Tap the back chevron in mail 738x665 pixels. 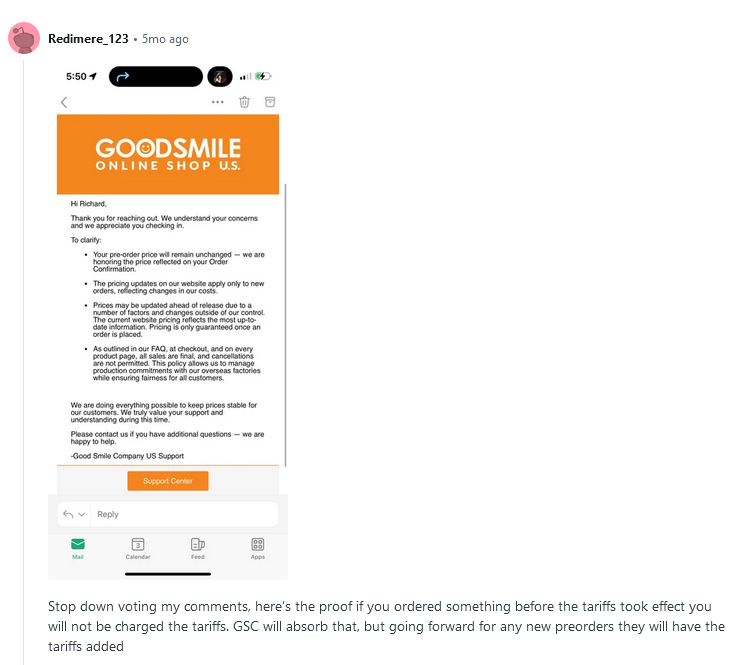(x=64, y=102)
